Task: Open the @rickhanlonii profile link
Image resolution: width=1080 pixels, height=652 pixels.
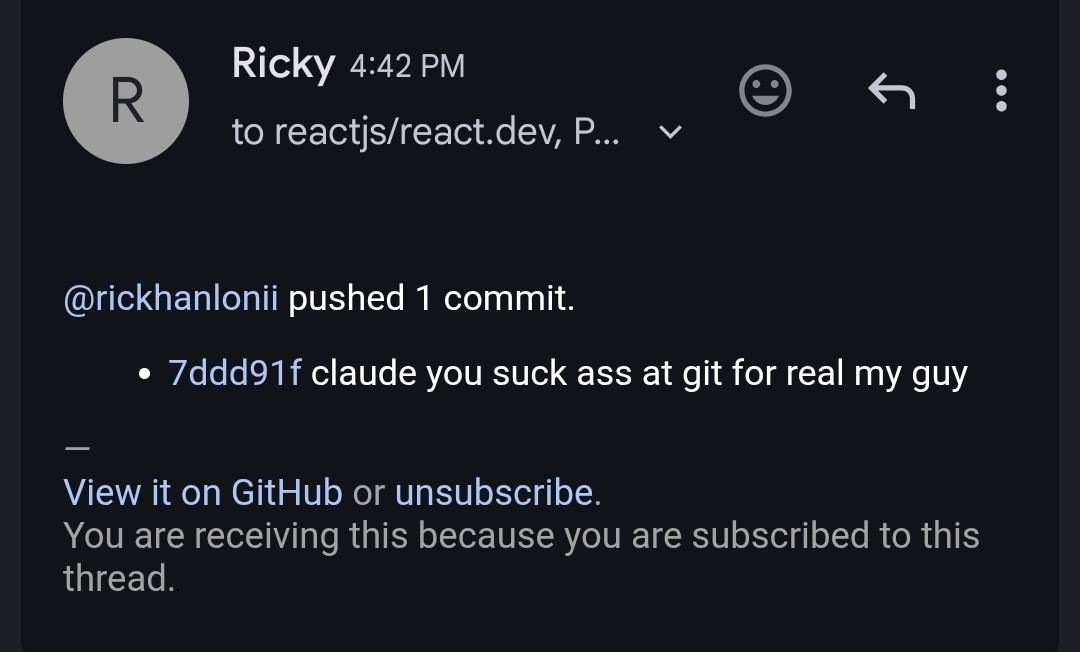Action: click(x=170, y=298)
